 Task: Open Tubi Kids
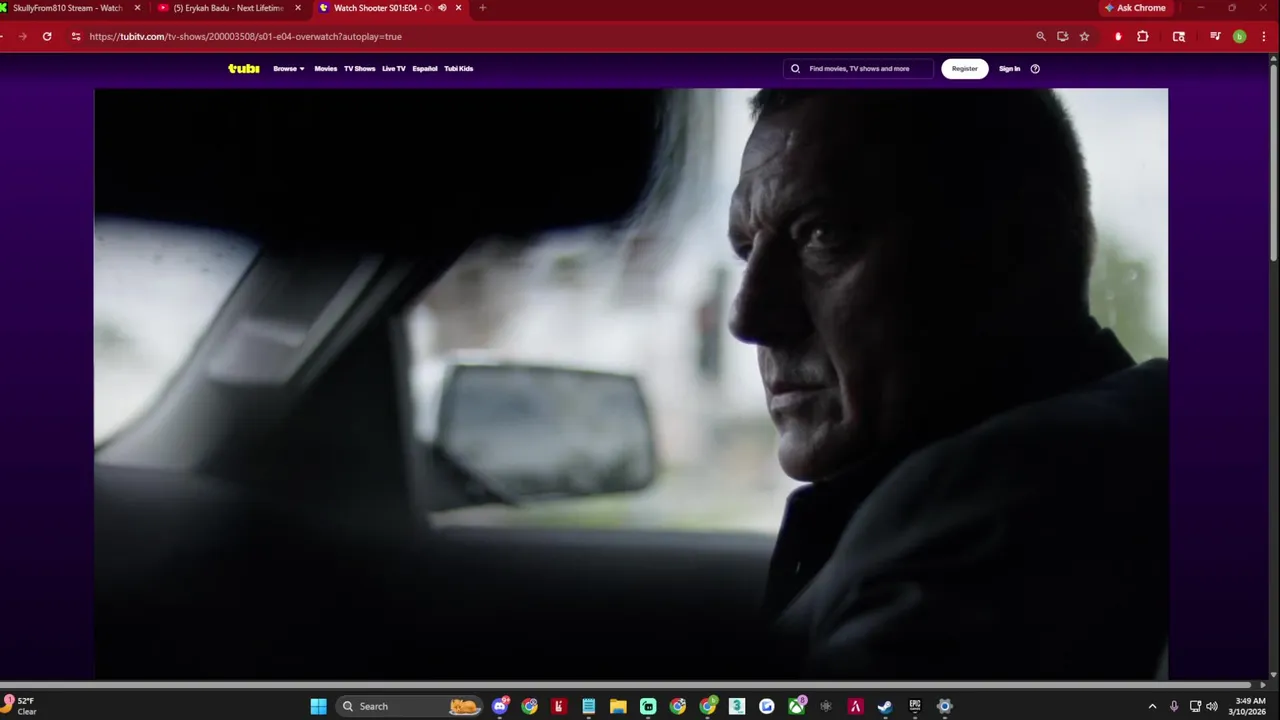click(459, 69)
